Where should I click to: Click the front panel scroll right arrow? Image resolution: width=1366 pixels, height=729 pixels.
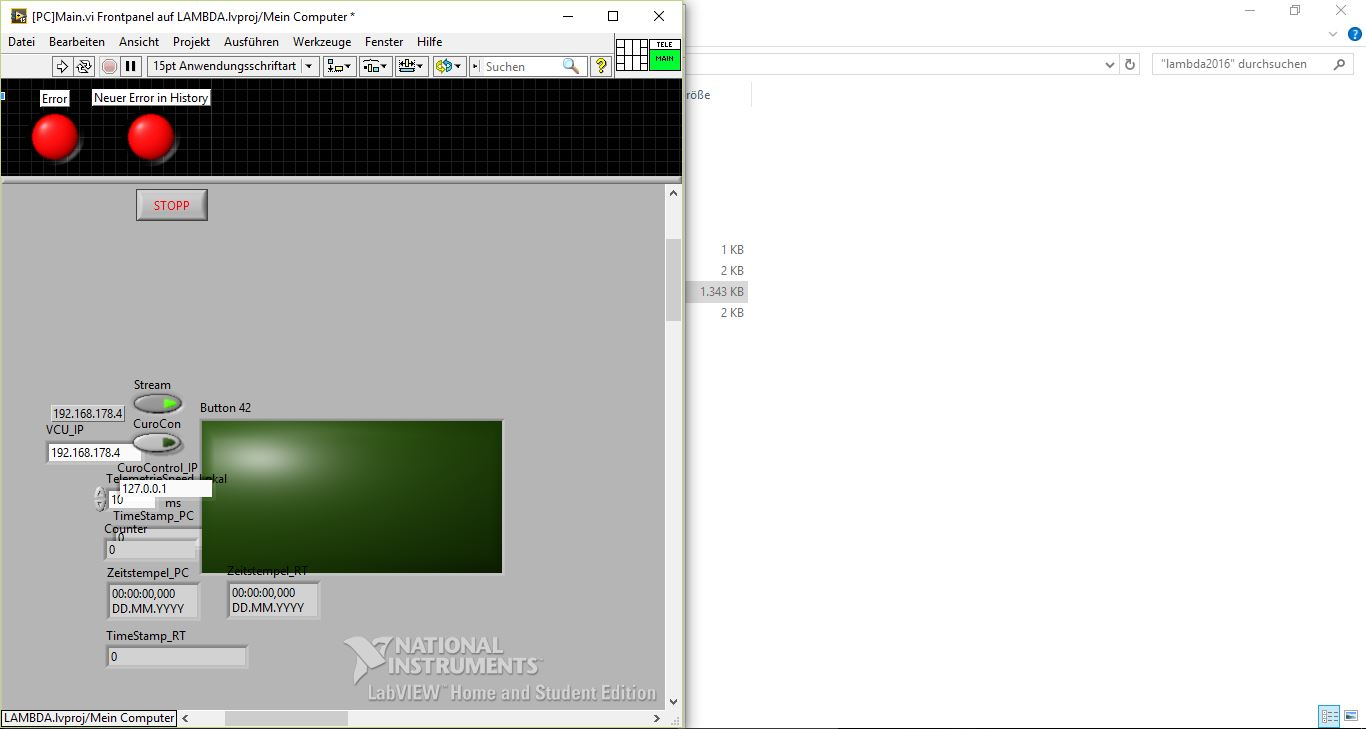pos(657,718)
